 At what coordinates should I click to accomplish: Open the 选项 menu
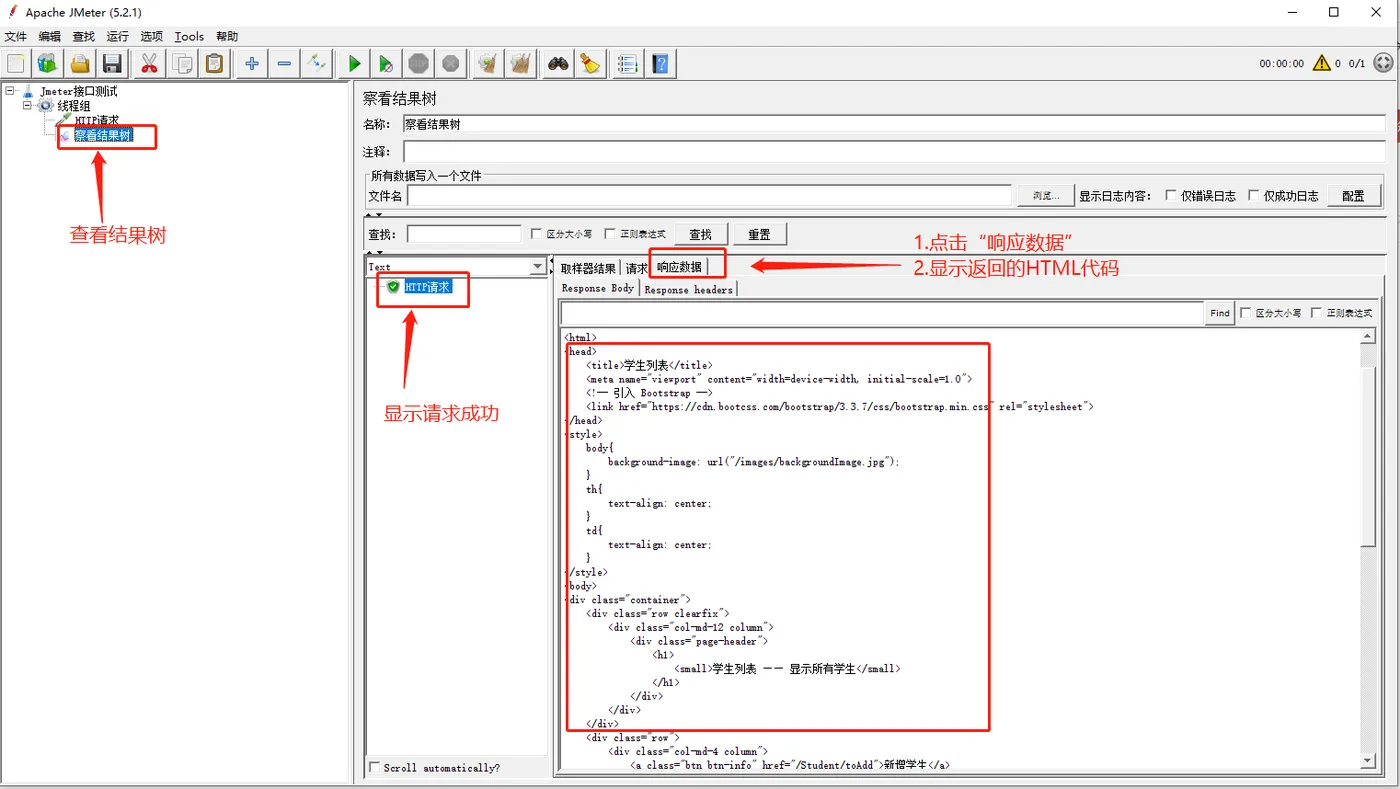151,36
